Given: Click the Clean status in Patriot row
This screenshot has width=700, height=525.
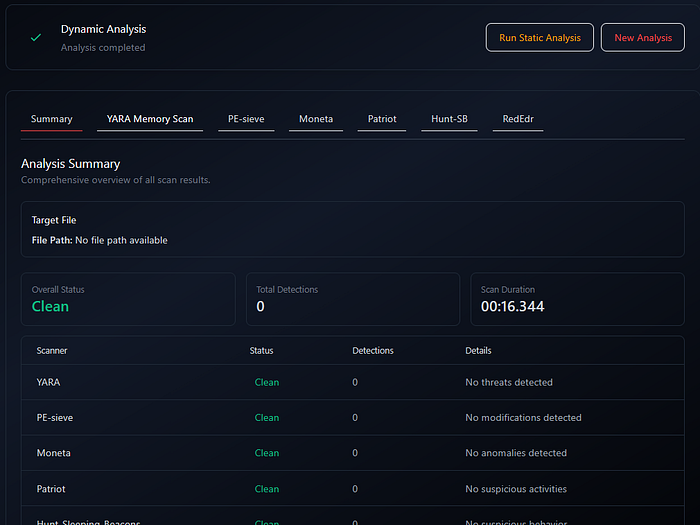Looking at the screenshot, I should [267, 489].
